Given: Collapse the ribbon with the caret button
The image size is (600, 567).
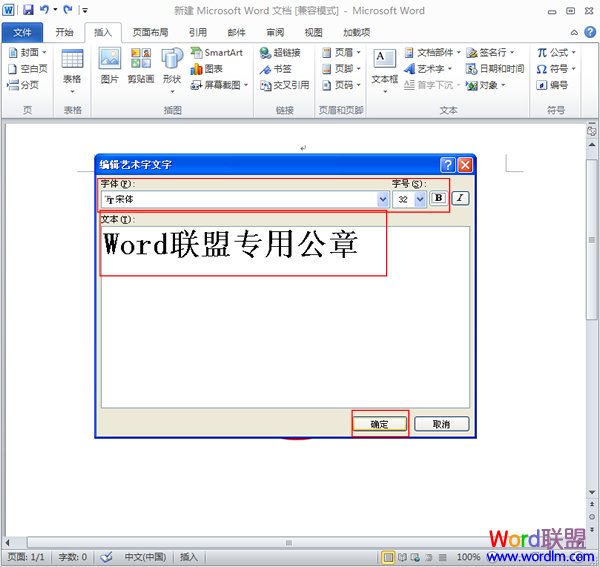Looking at the screenshot, I should [574, 33].
